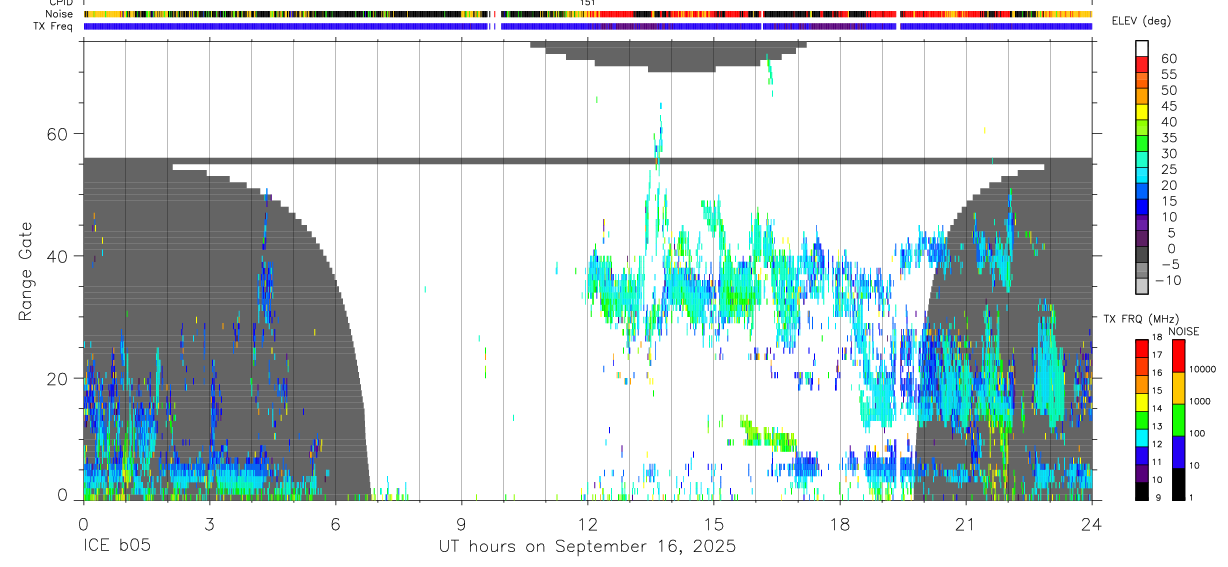Image resolution: width=1228 pixels, height=567 pixels.
Task: Click the 'UT hours on September 16, 2025' axis title
Action: tap(587, 547)
